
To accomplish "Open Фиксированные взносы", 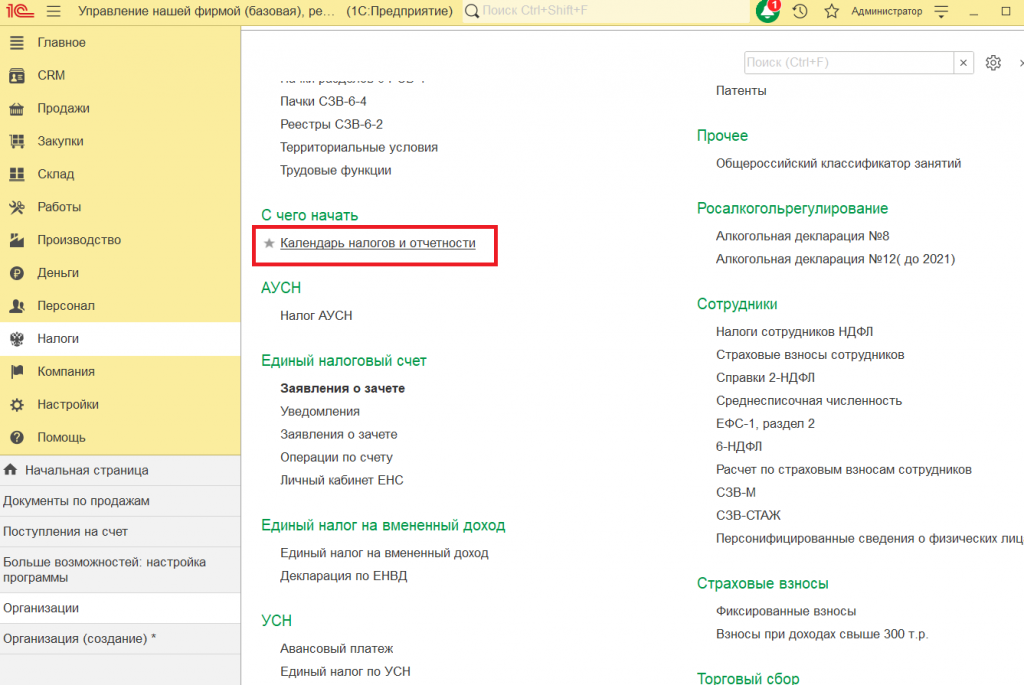I will click(x=786, y=611).
